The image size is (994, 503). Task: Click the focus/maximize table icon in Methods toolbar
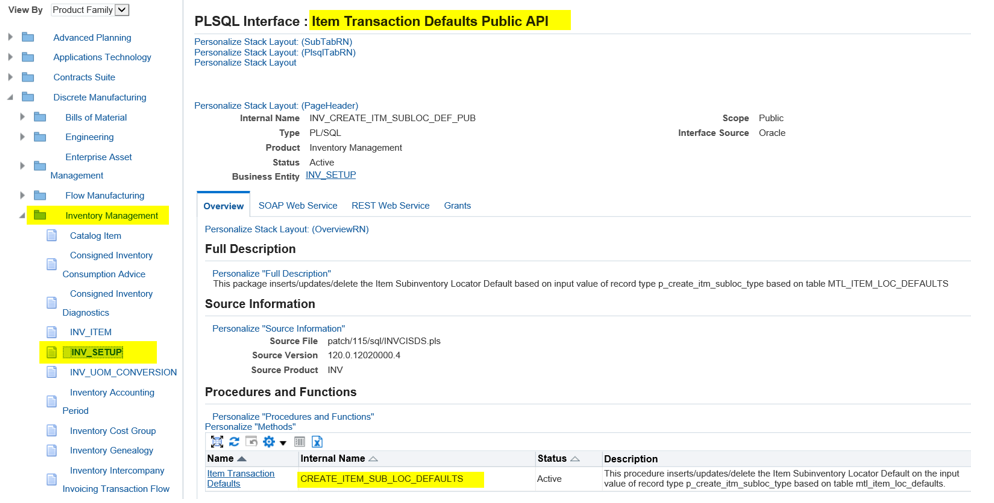[217, 442]
